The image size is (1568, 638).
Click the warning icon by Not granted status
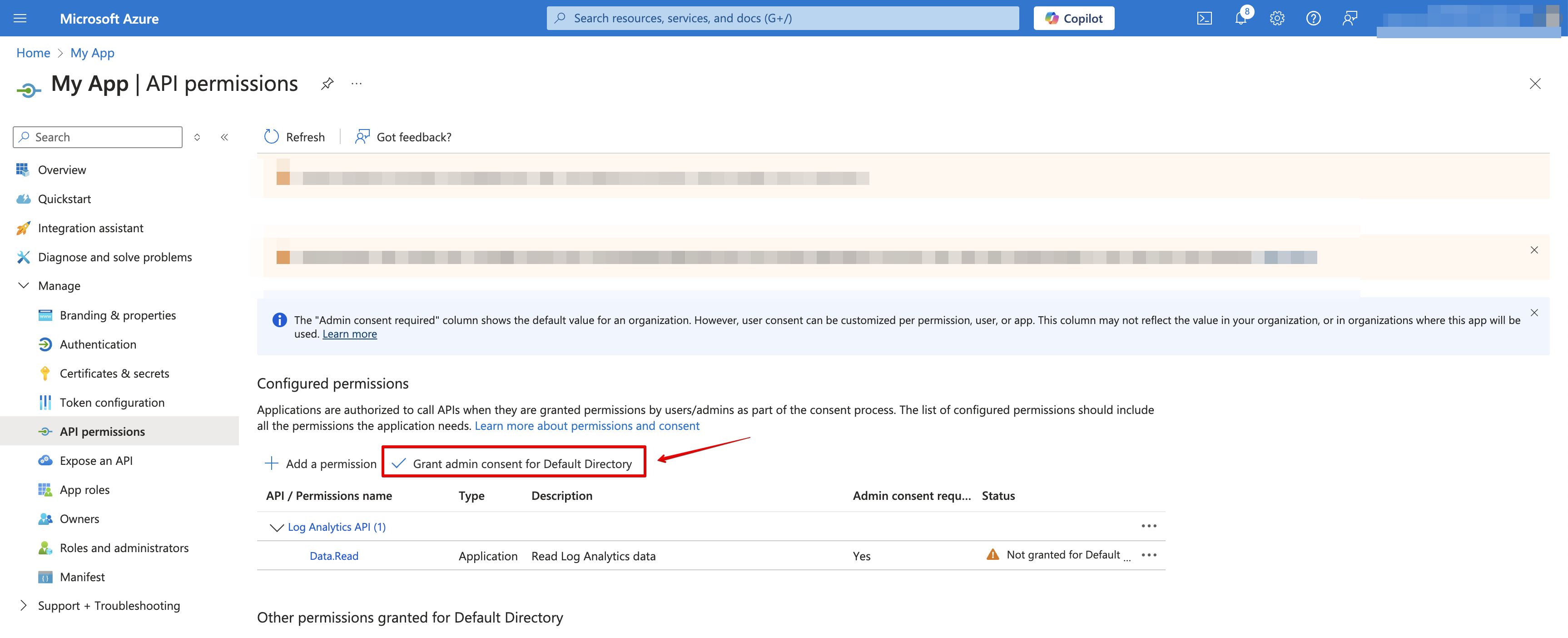992,554
